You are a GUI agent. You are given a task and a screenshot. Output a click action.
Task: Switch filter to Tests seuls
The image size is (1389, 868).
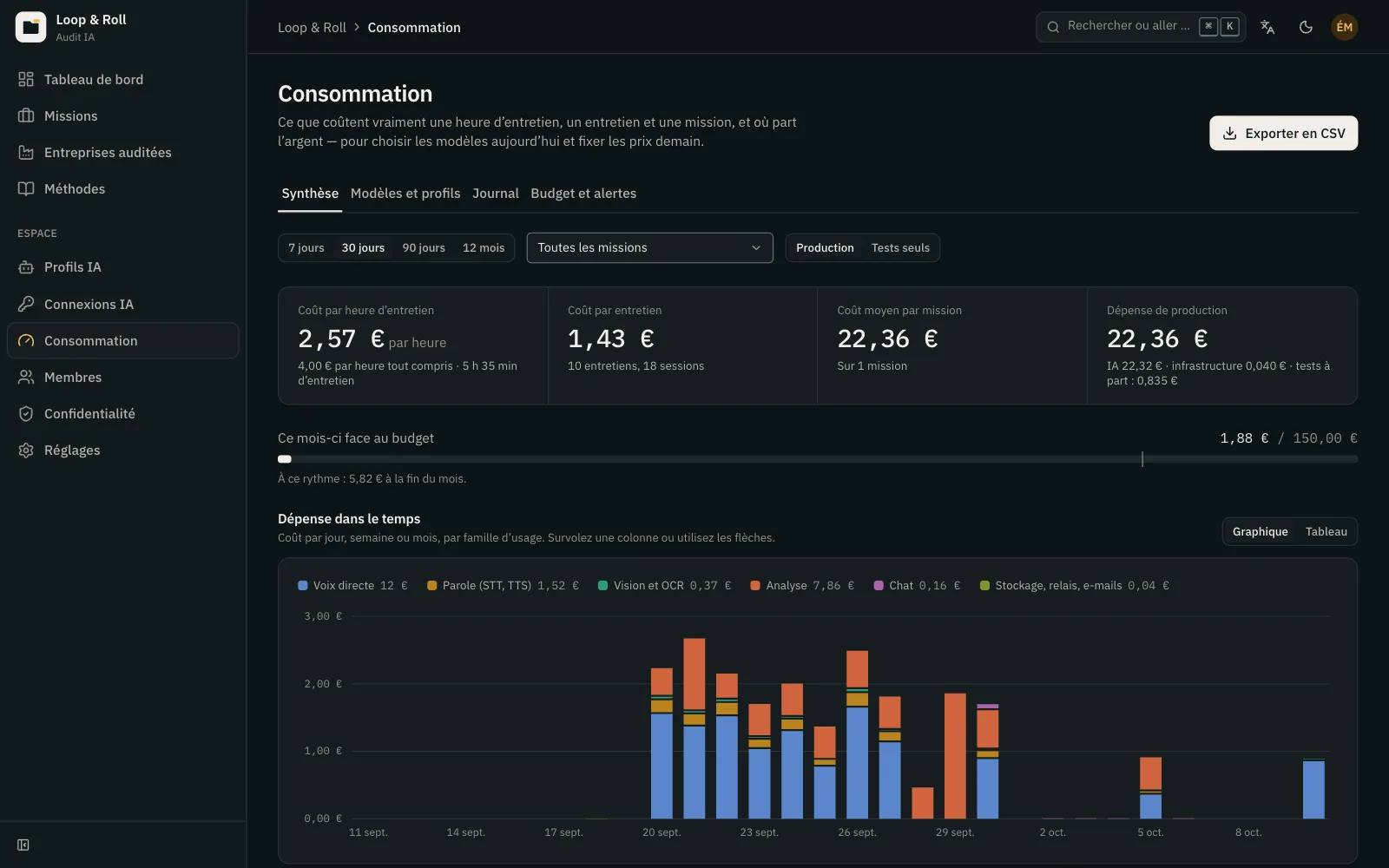tap(900, 247)
